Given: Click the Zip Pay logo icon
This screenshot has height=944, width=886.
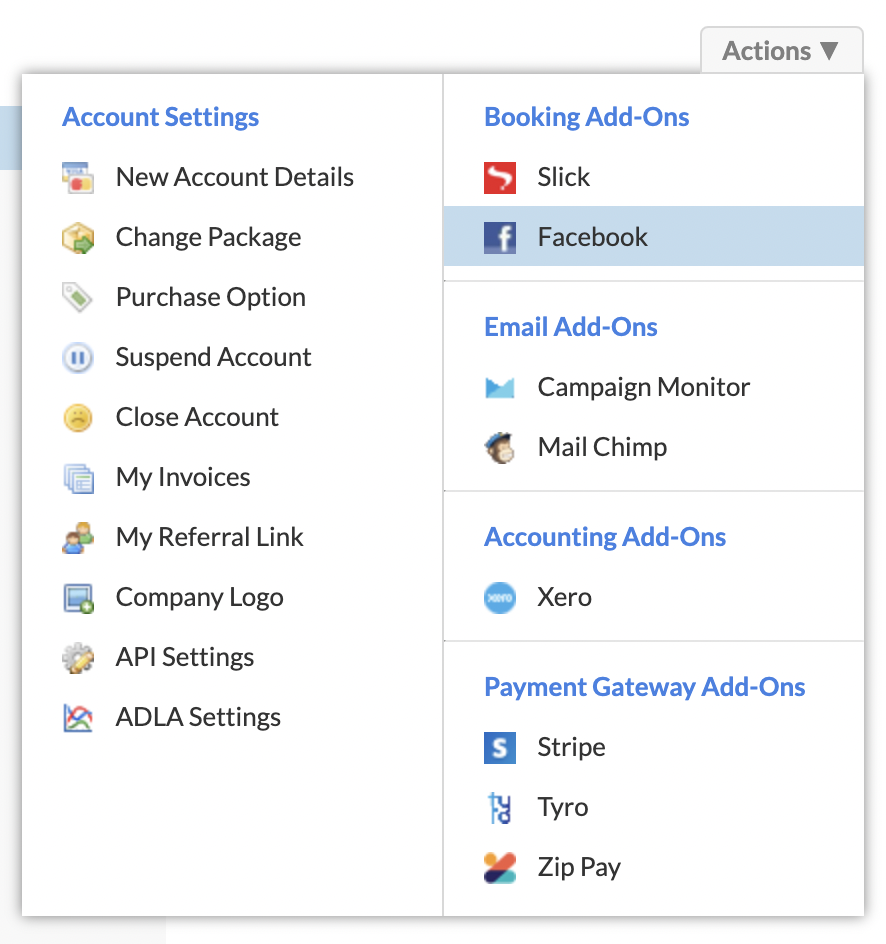Looking at the screenshot, I should (500, 868).
